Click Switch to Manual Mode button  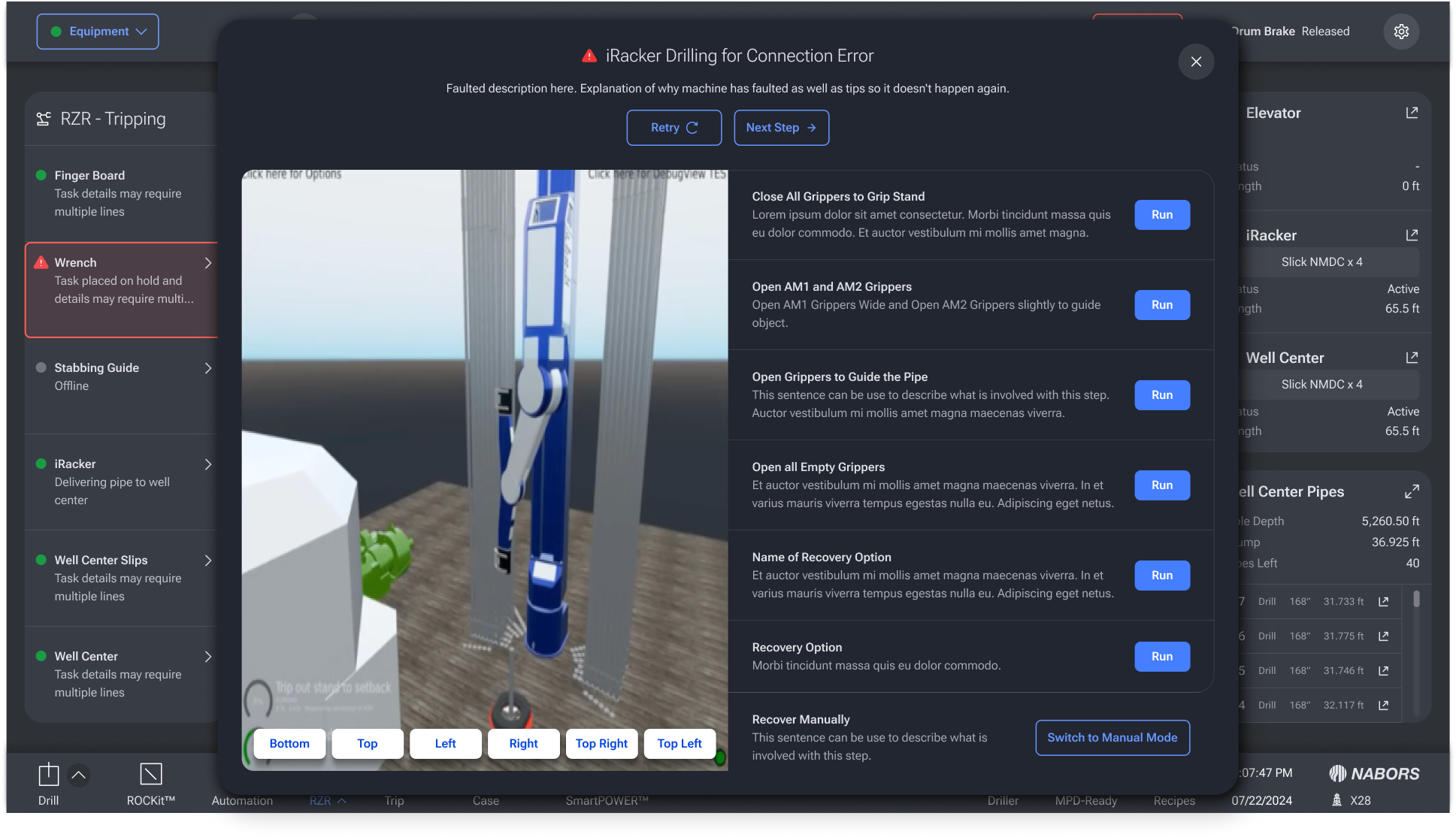[1112, 738]
